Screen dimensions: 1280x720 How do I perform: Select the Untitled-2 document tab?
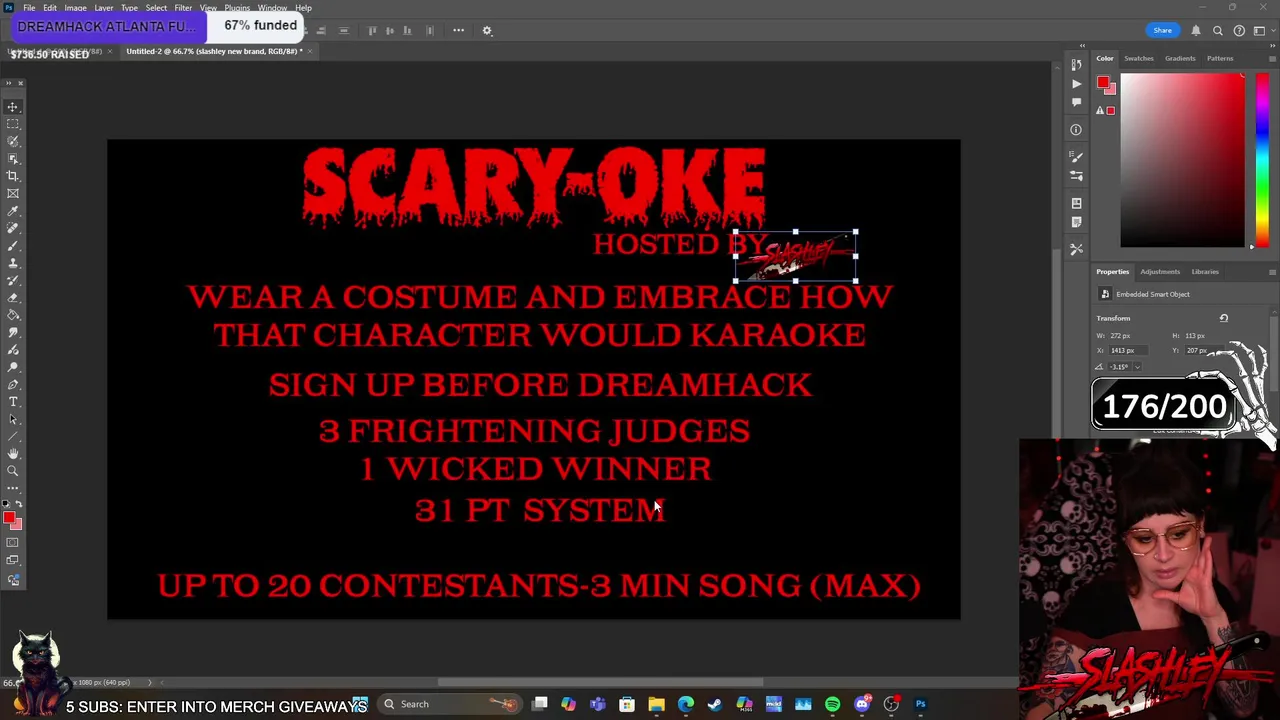click(214, 51)
